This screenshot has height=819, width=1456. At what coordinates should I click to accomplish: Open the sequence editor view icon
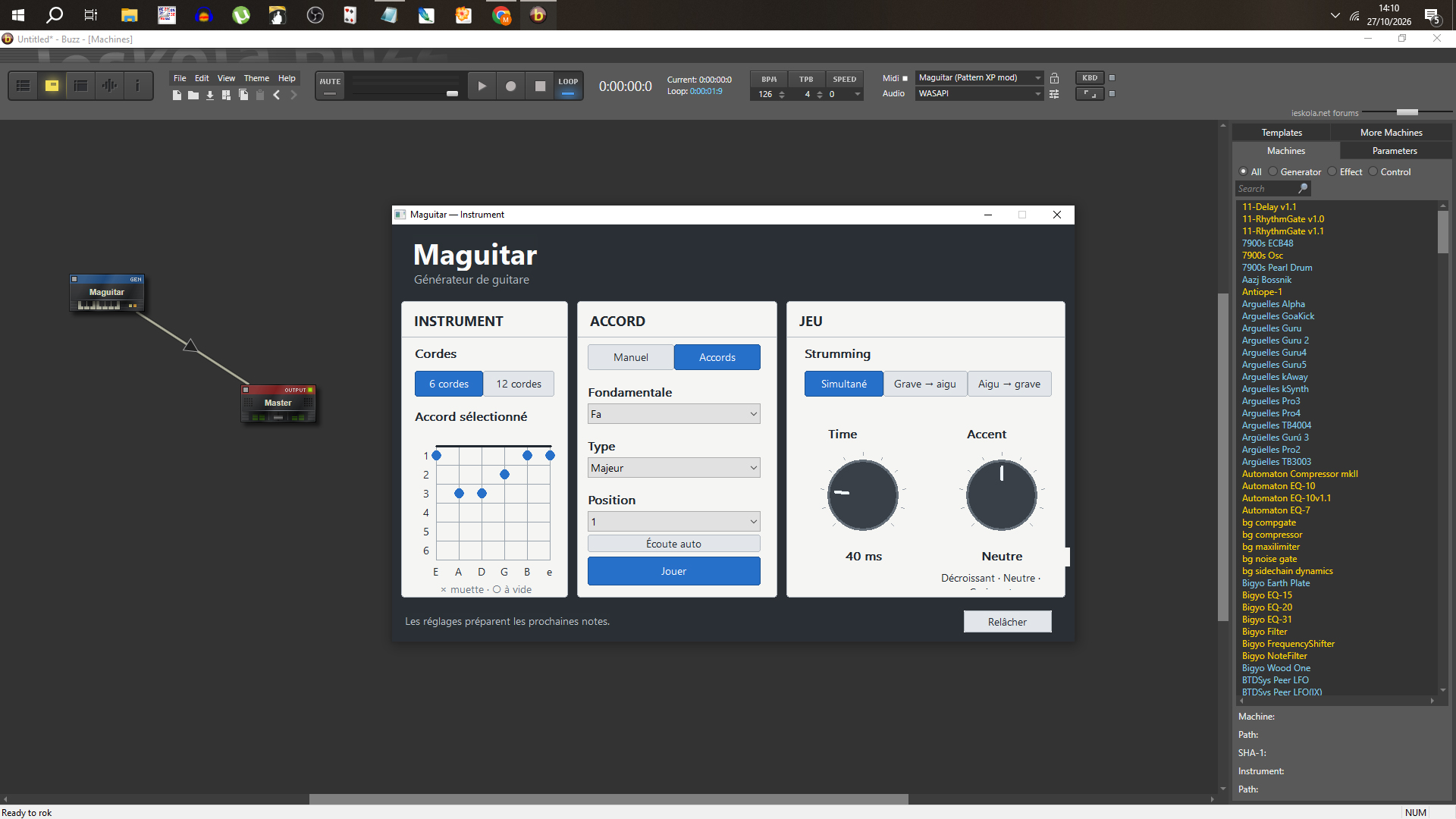pyautogui.click(x=80, y=86)
